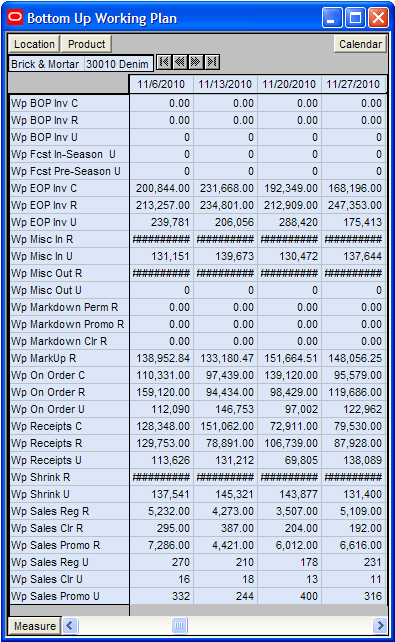Click the scroll right arrow at bottom
The image size is (395, 642).
380,626
